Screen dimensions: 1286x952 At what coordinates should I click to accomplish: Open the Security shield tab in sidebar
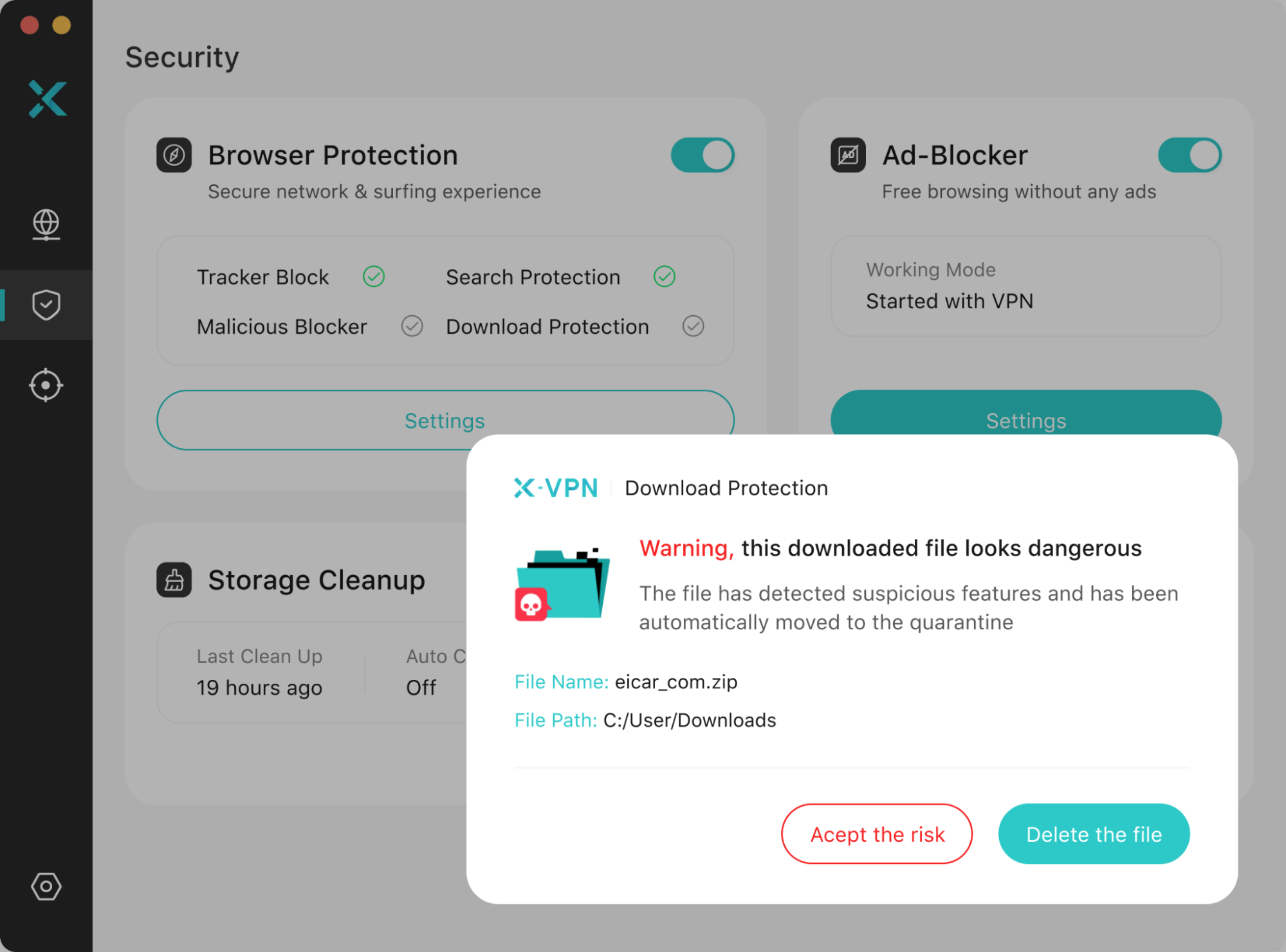click(x=46, y=305)
